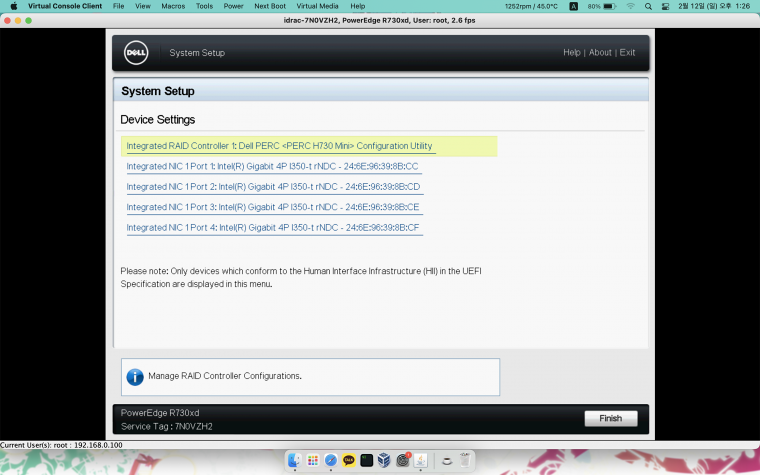Screen dimensions: 760x475
Task: Open the Trash from the Dock
Action: [x=465, y=460]
